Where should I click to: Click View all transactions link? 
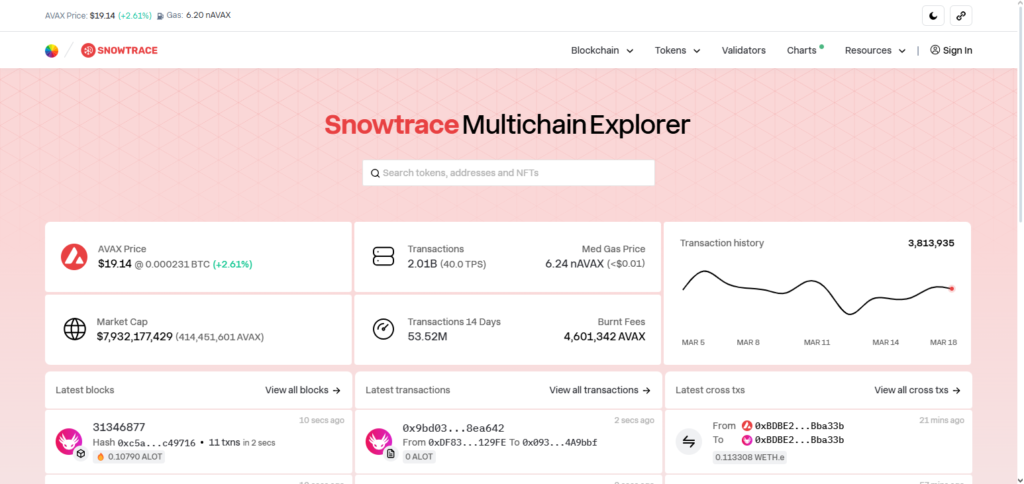pos(600,390)
